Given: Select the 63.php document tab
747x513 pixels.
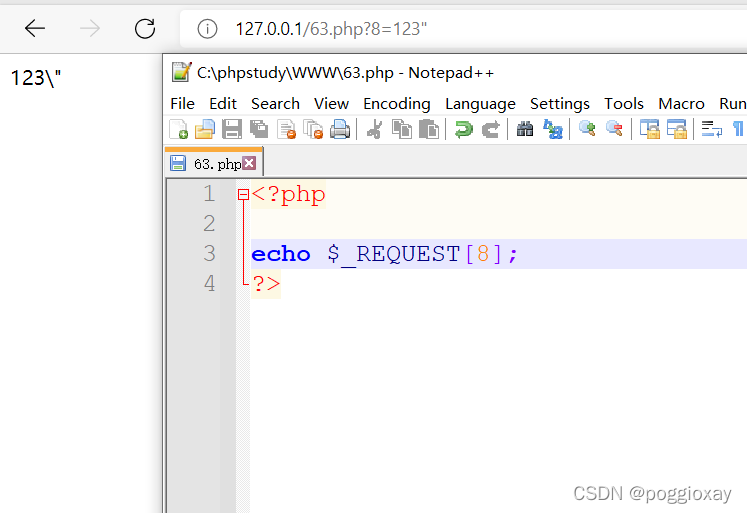Looking at the screenshot, I should pyautogui.click(x=213, y=164).
